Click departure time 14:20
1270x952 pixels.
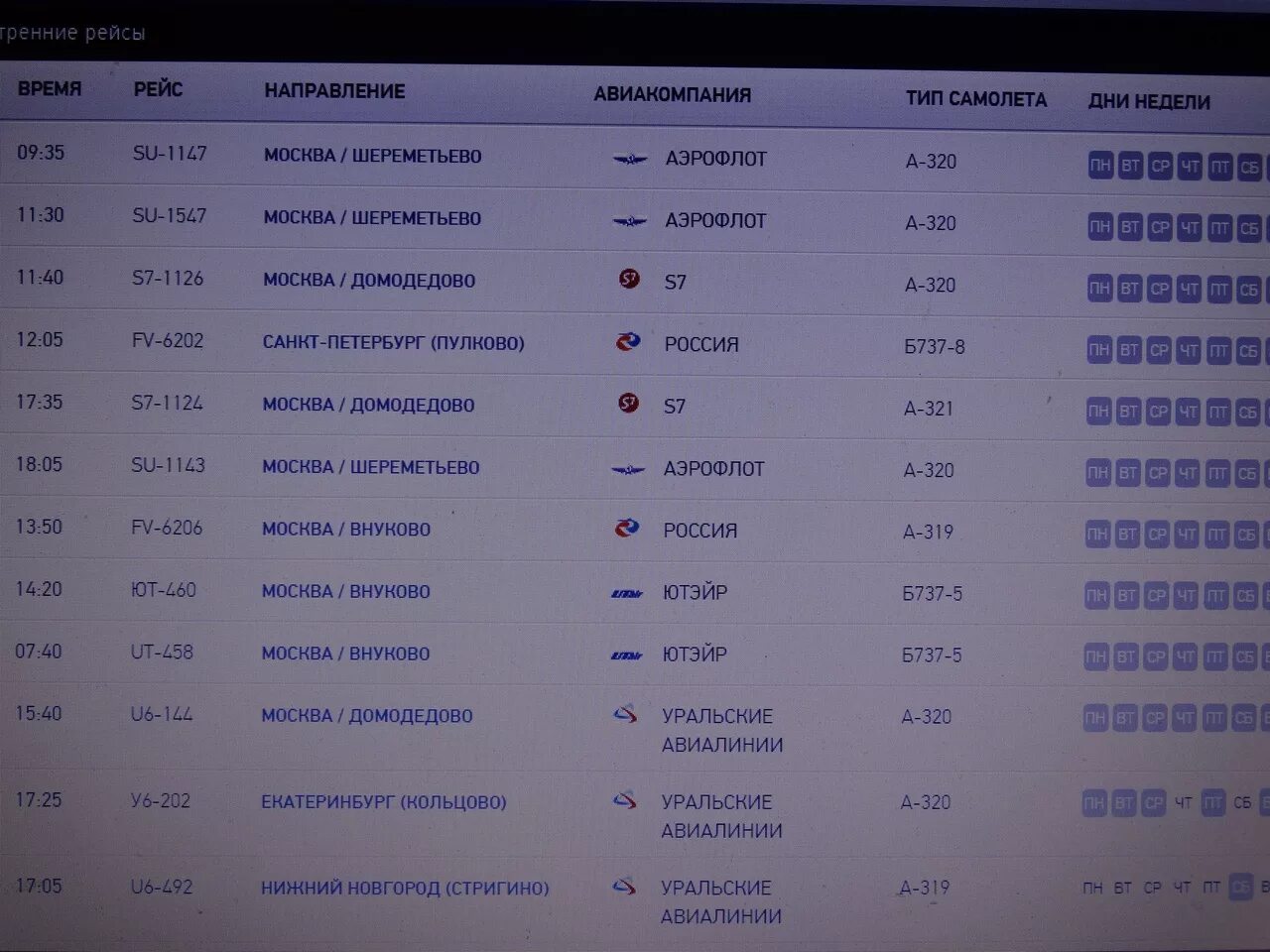tap(39, 589)
